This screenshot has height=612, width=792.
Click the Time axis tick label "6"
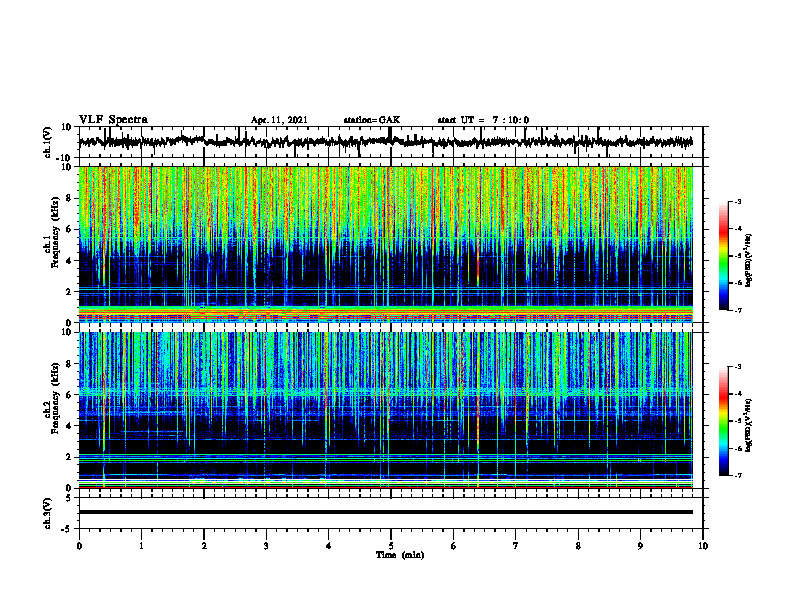tap(453, 546)
